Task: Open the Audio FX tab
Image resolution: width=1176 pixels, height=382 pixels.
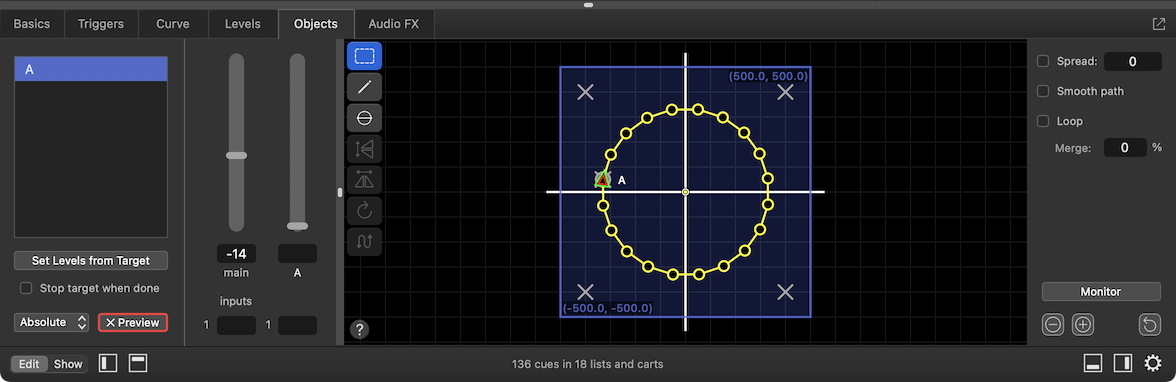Action: (394, 24)
